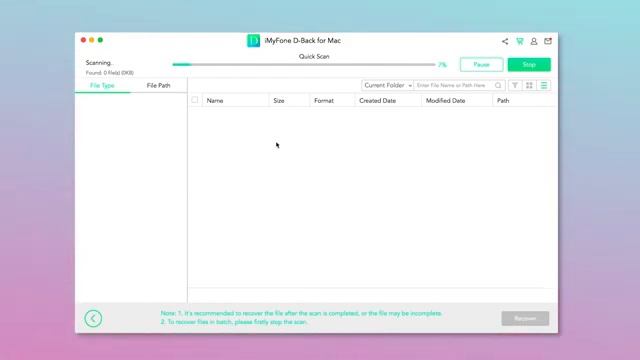
Task: Switch to grid thumbnail view
Action: [529, 85]
